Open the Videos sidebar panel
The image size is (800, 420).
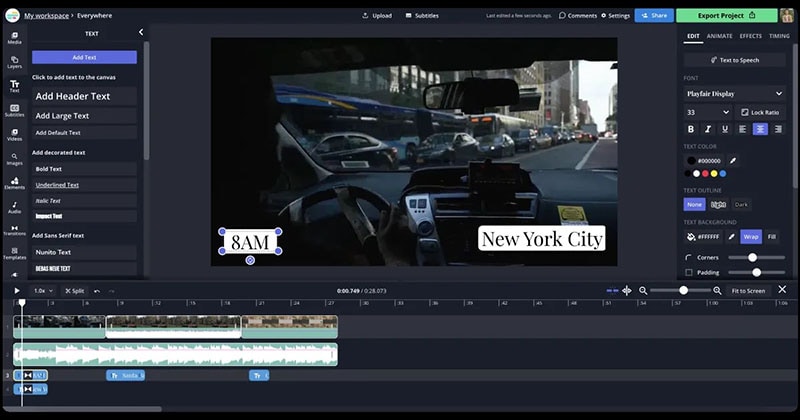[x=14, y=135]
